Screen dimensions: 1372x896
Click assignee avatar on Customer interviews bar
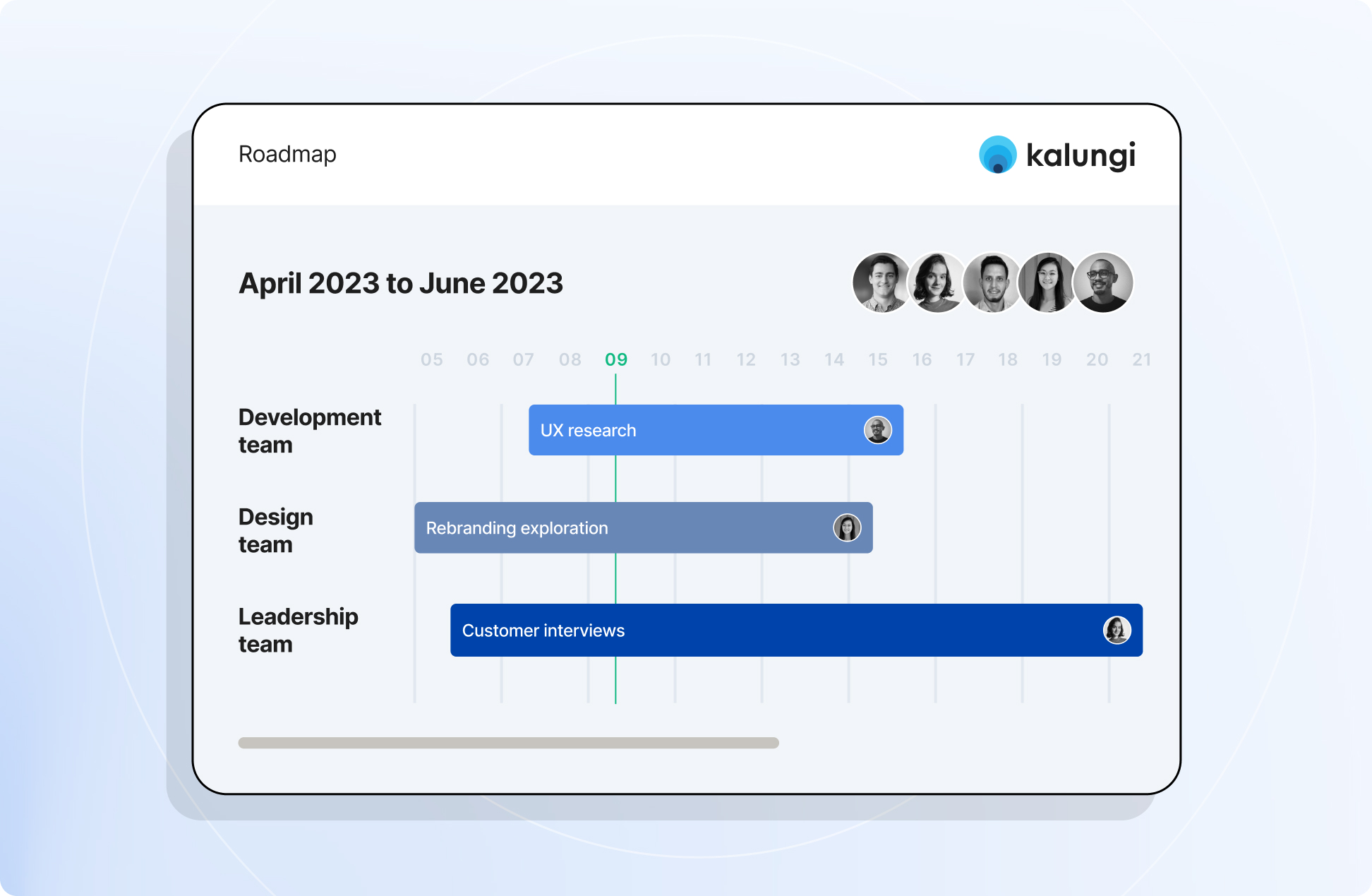pyautogui.click(x=1117, y=630)
